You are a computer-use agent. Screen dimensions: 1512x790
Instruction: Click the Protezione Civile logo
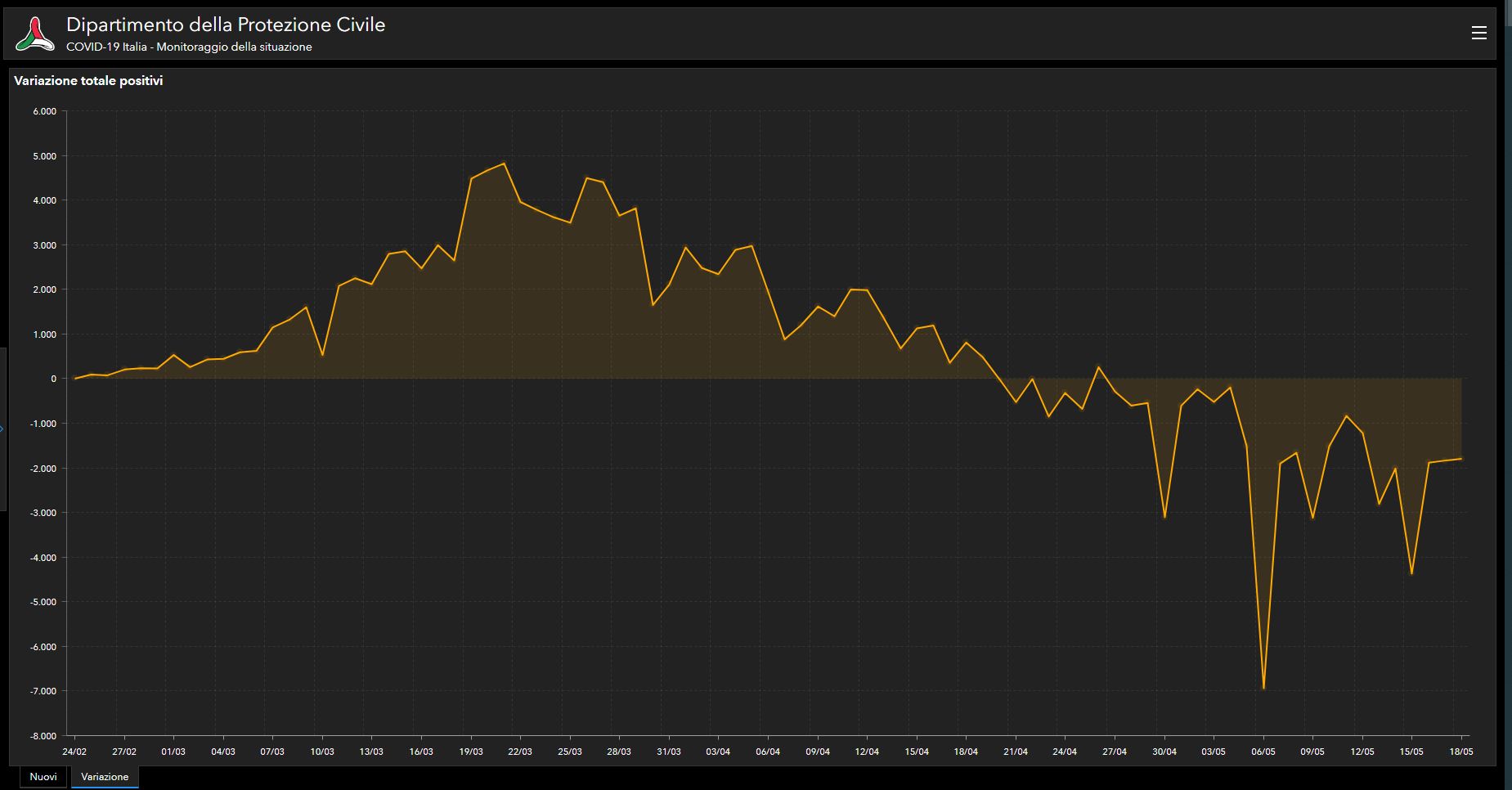34,34
